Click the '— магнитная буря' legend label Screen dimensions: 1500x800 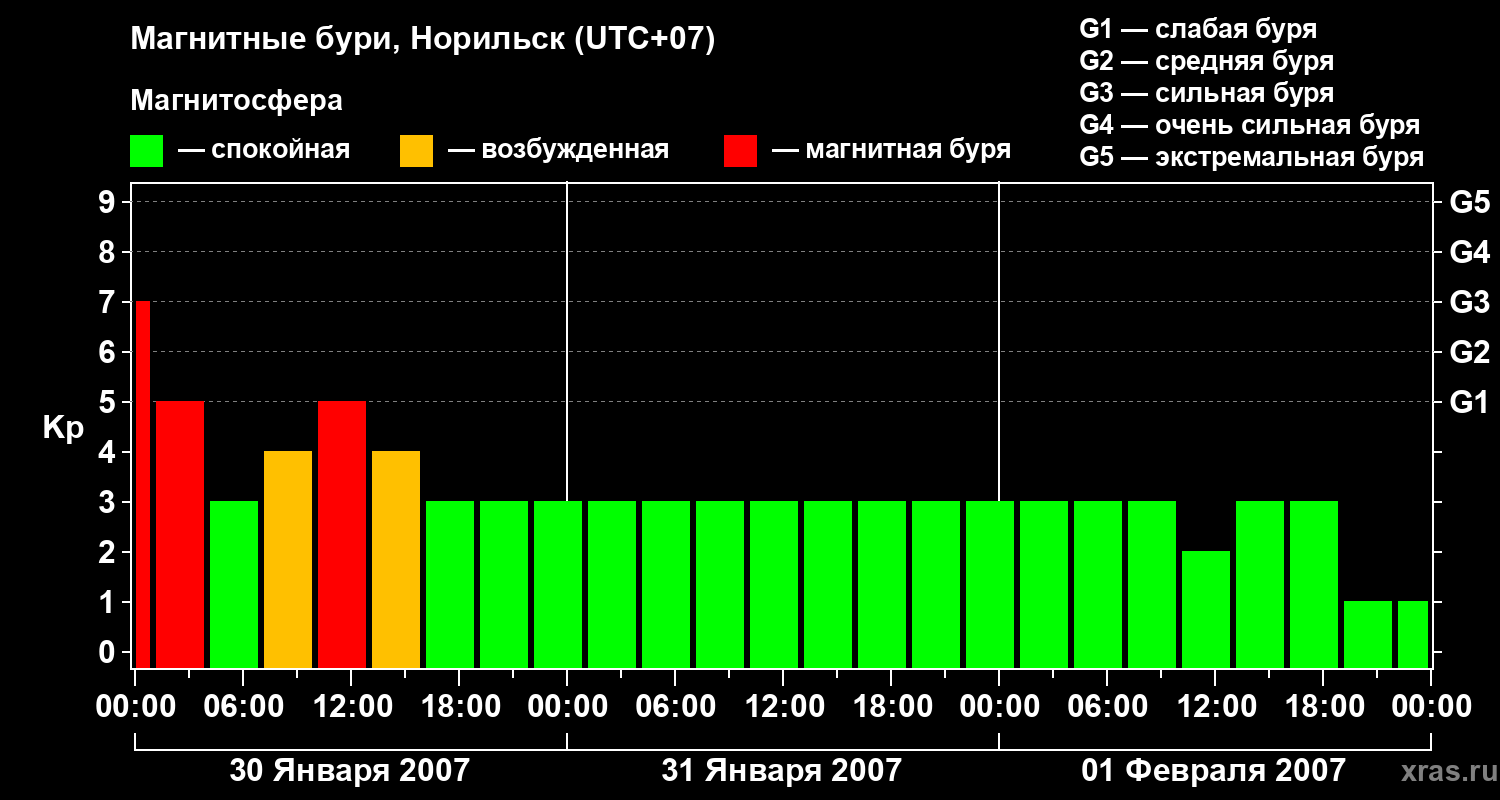tap(891, 150)
